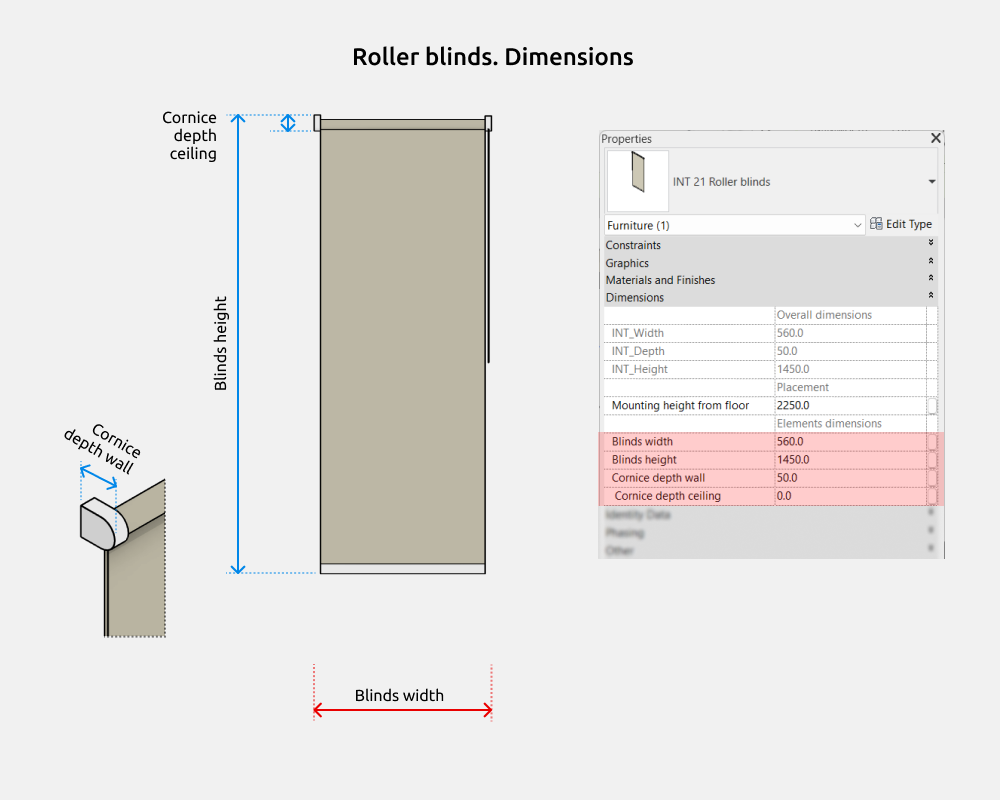The image size is (1000, 800).
Task: Click the Elements dimensions group label
Action: [x=829, y=424]
